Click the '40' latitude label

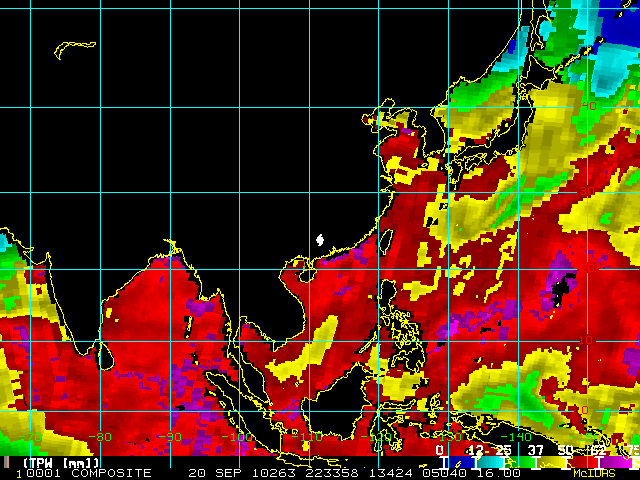click(589, 106)
